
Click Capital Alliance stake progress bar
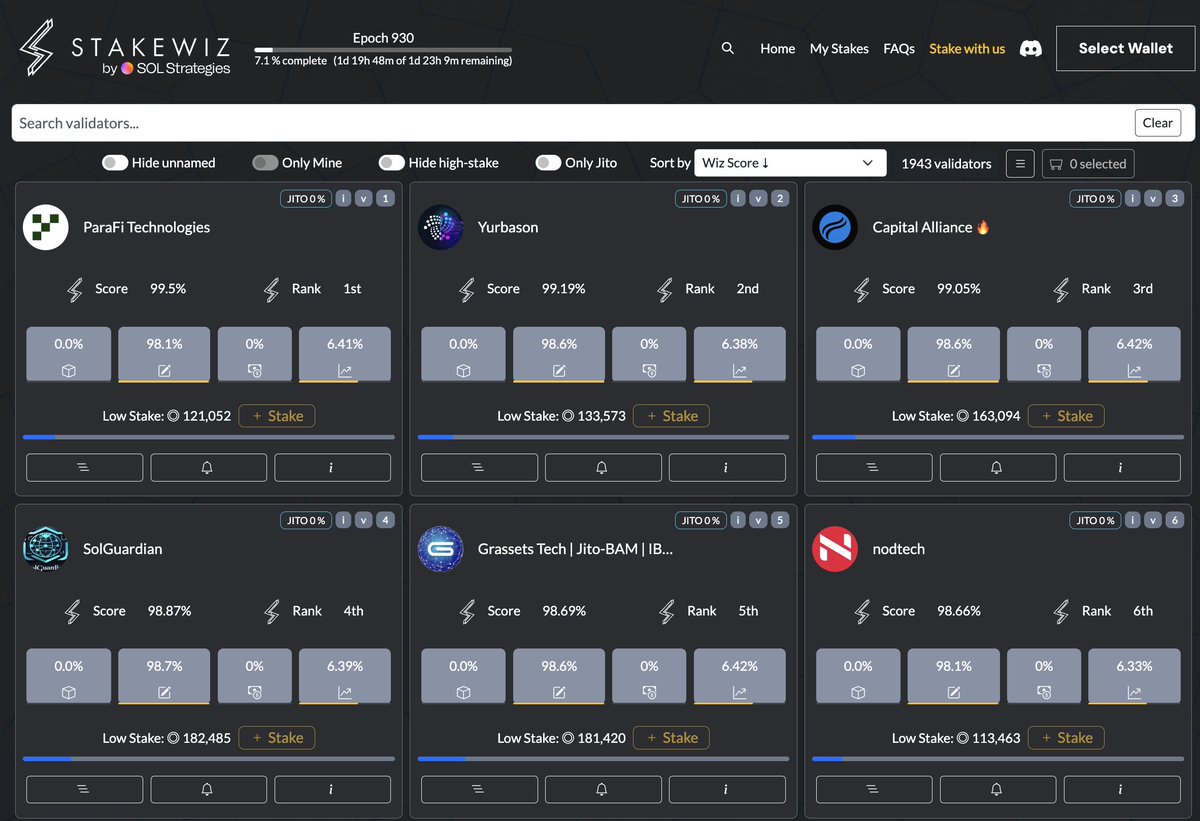pyautogui.click(x=998, y=437)
